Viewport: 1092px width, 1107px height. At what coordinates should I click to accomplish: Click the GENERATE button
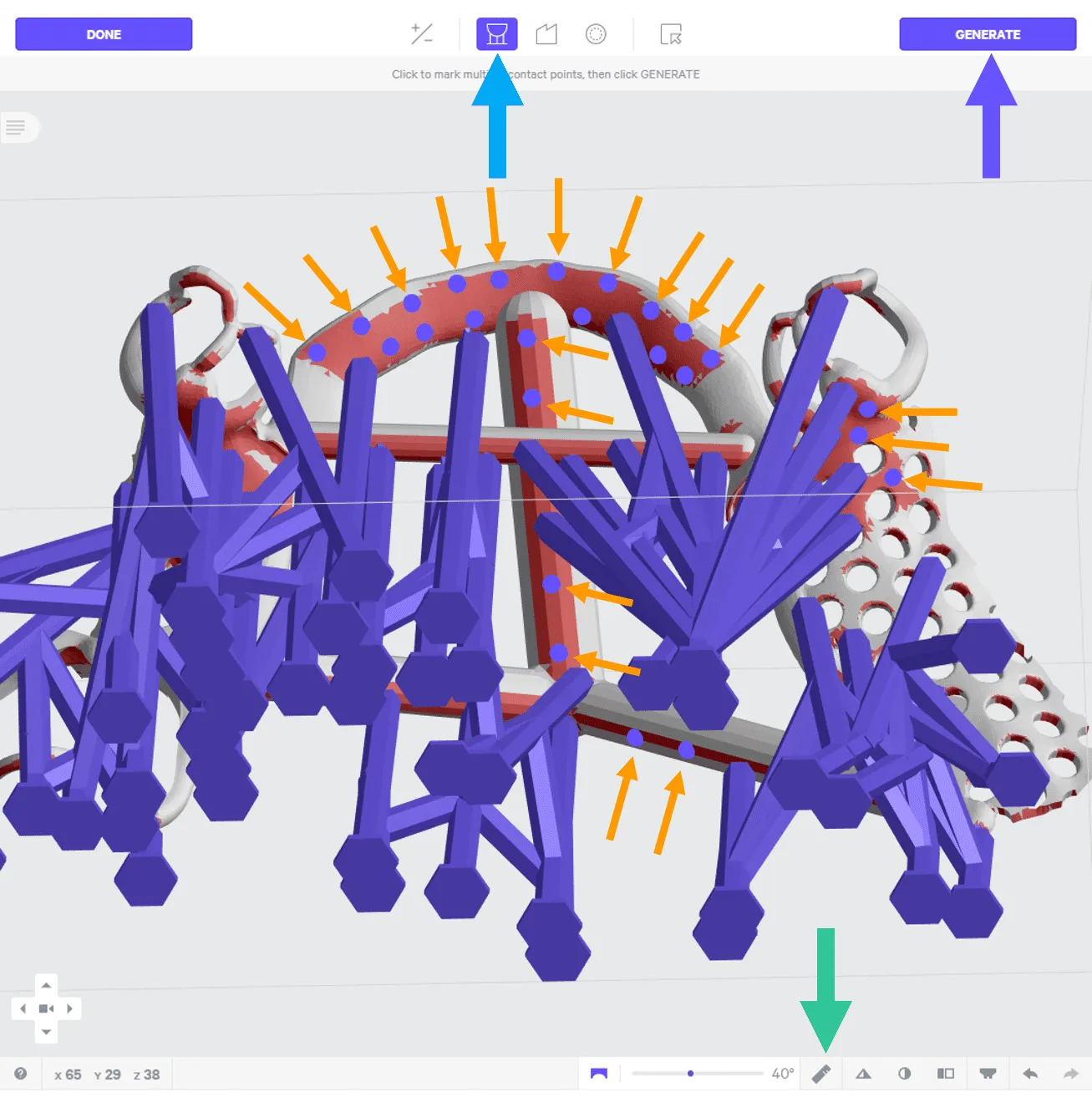click(988, 34)
